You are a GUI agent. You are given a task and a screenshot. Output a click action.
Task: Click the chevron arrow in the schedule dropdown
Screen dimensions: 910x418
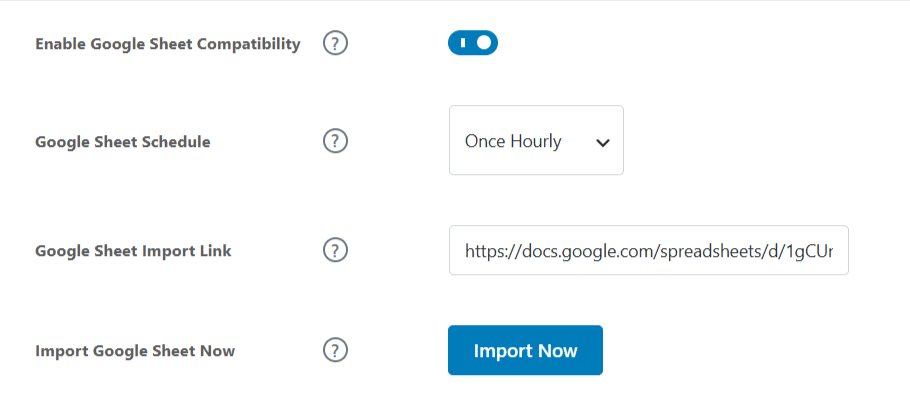tap(603, 143)
